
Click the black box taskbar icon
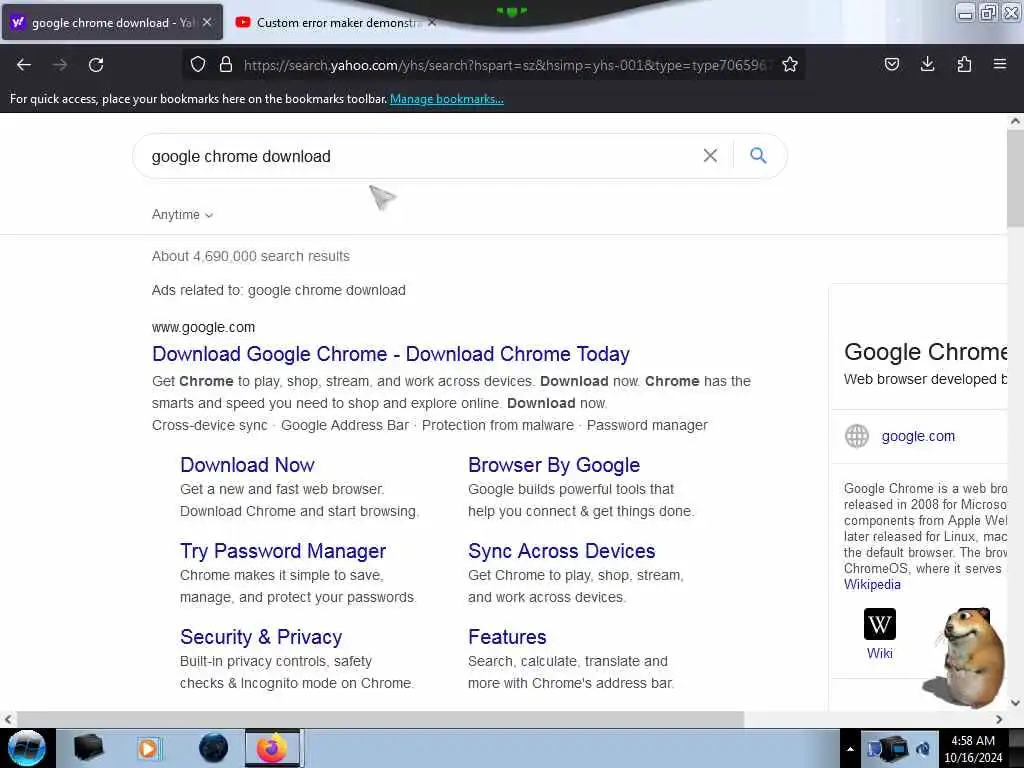tap(88, 748)
